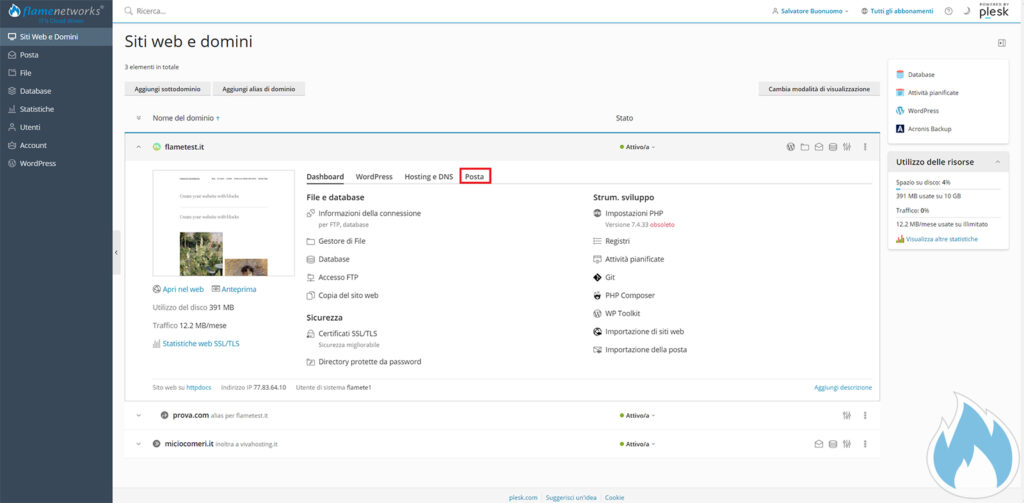Select Statistiche in the left sidebar
The height and width of the screenshot is (503, 1024).
click(x=37, y=109)
